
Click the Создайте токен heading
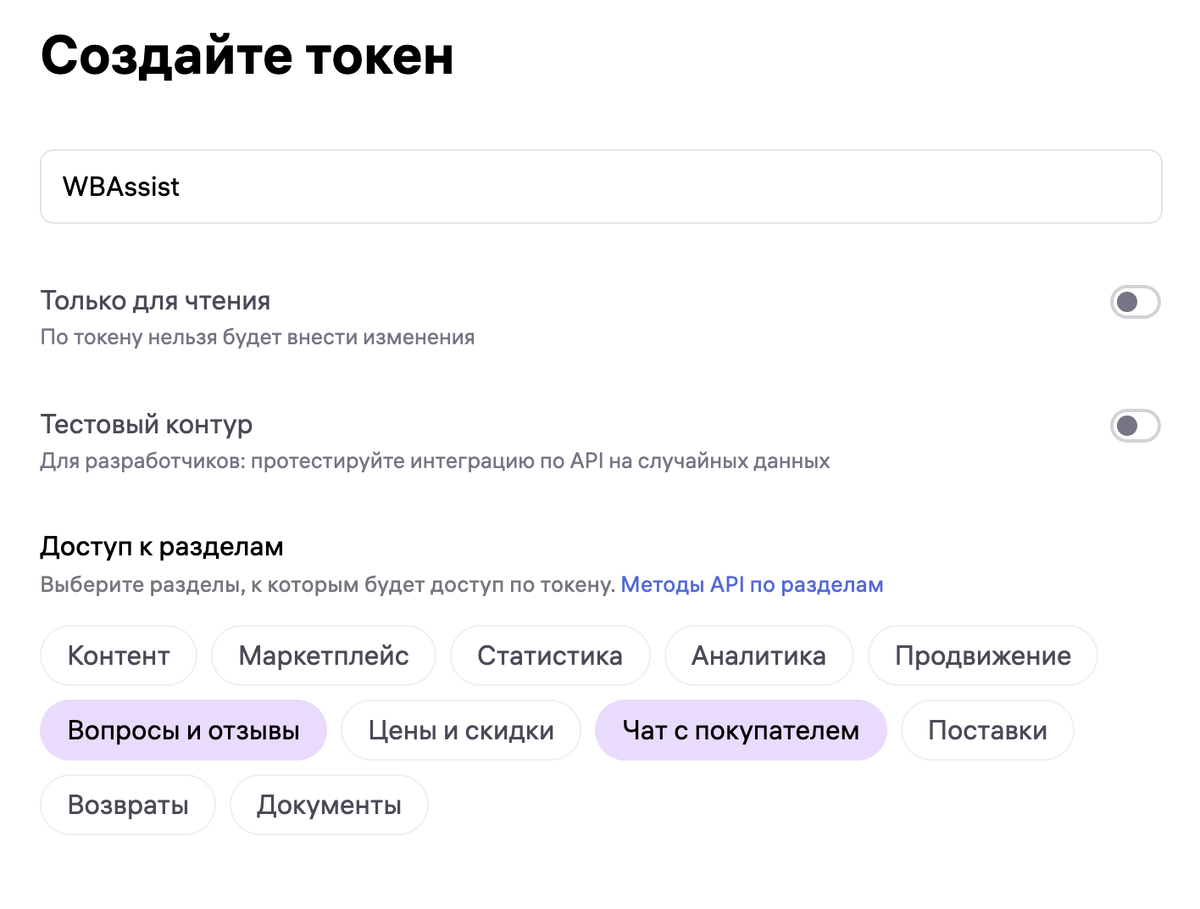(247, 57)
